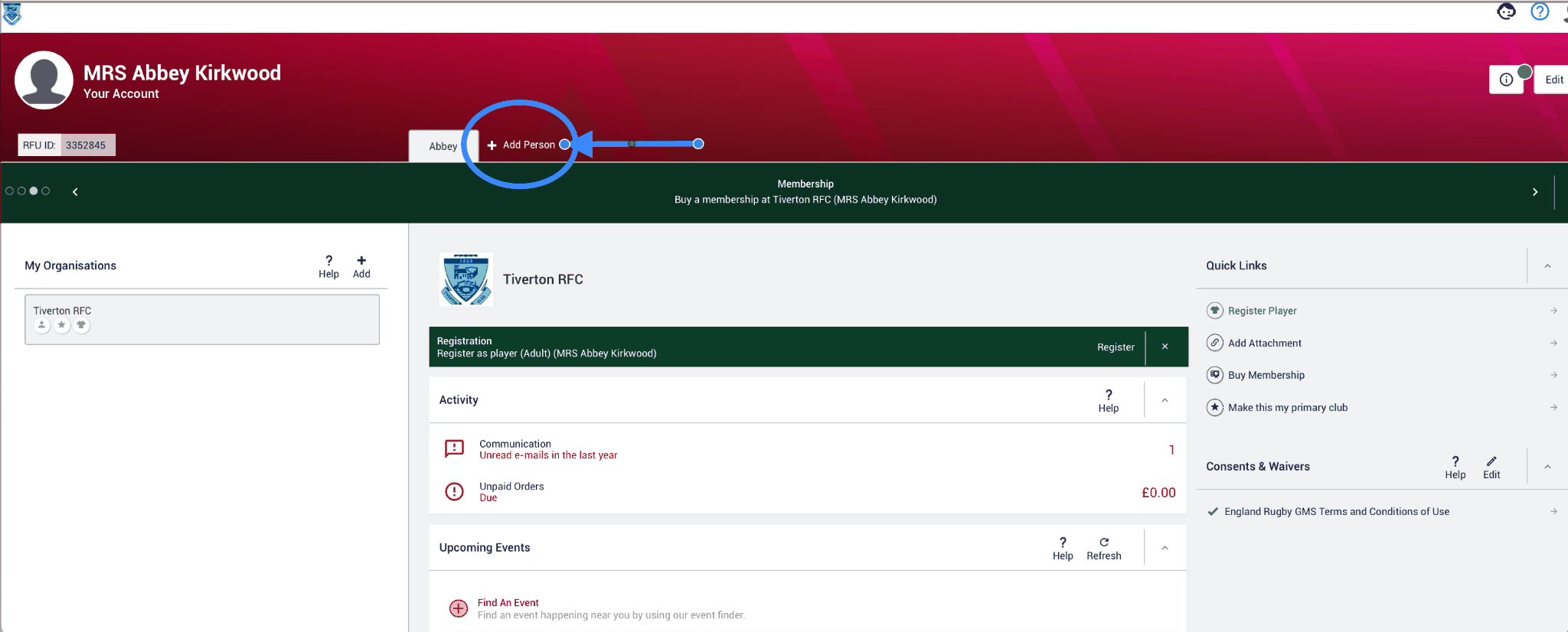The image size is (1568, 632).
Task: Open Help for the Activity panel
Action: (1109, 401)
